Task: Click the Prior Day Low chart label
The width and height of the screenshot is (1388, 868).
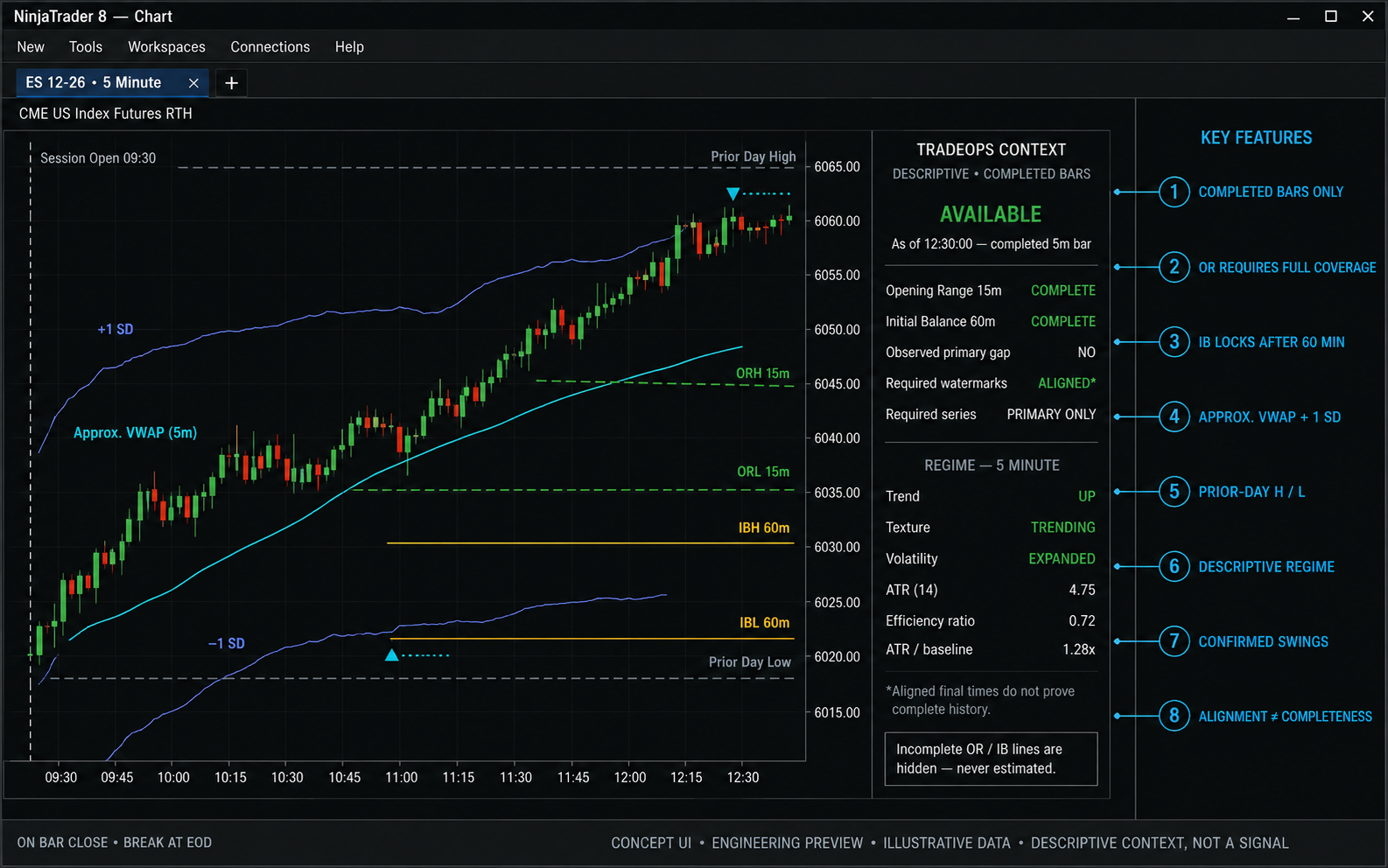Action: tap(750, 662)
